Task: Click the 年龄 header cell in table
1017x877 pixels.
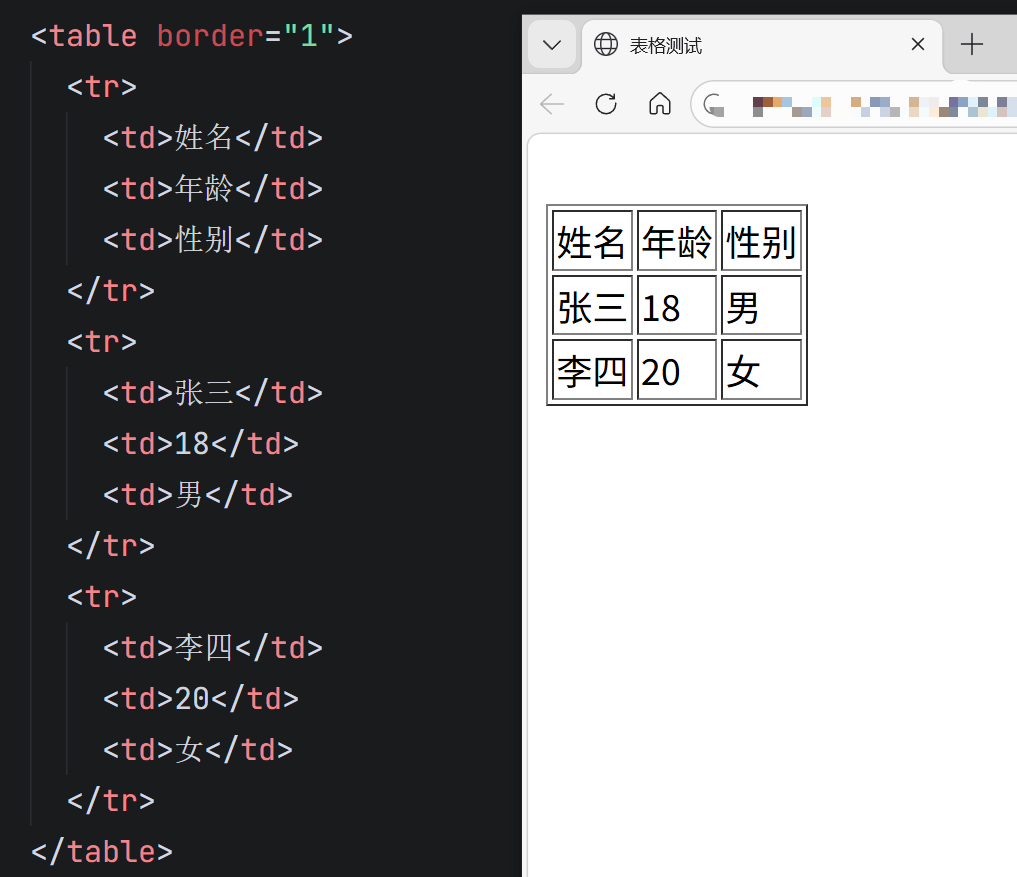Action: tap(676, 241)
